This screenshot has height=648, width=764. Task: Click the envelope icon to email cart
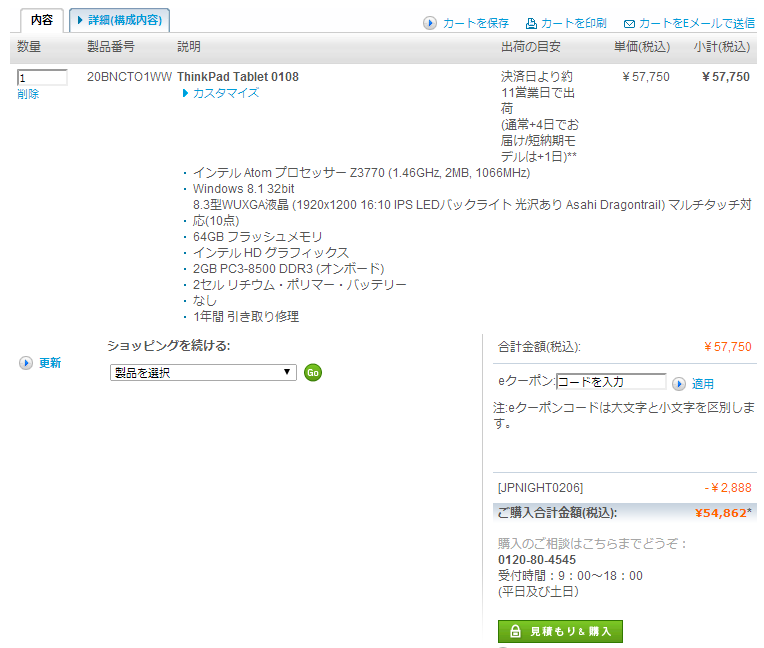pos(629,23)
